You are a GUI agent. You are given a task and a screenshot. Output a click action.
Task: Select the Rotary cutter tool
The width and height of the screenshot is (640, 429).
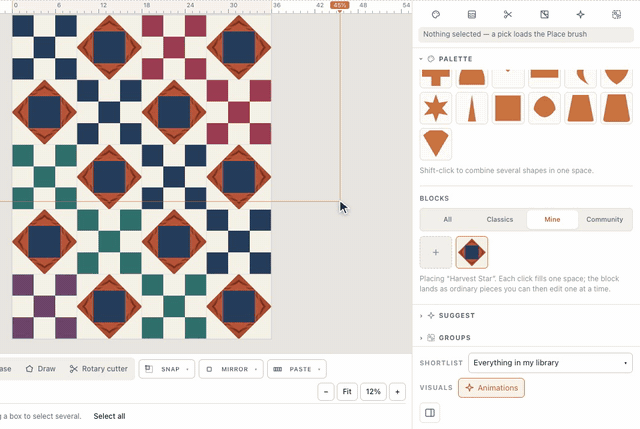click(98, 369)
